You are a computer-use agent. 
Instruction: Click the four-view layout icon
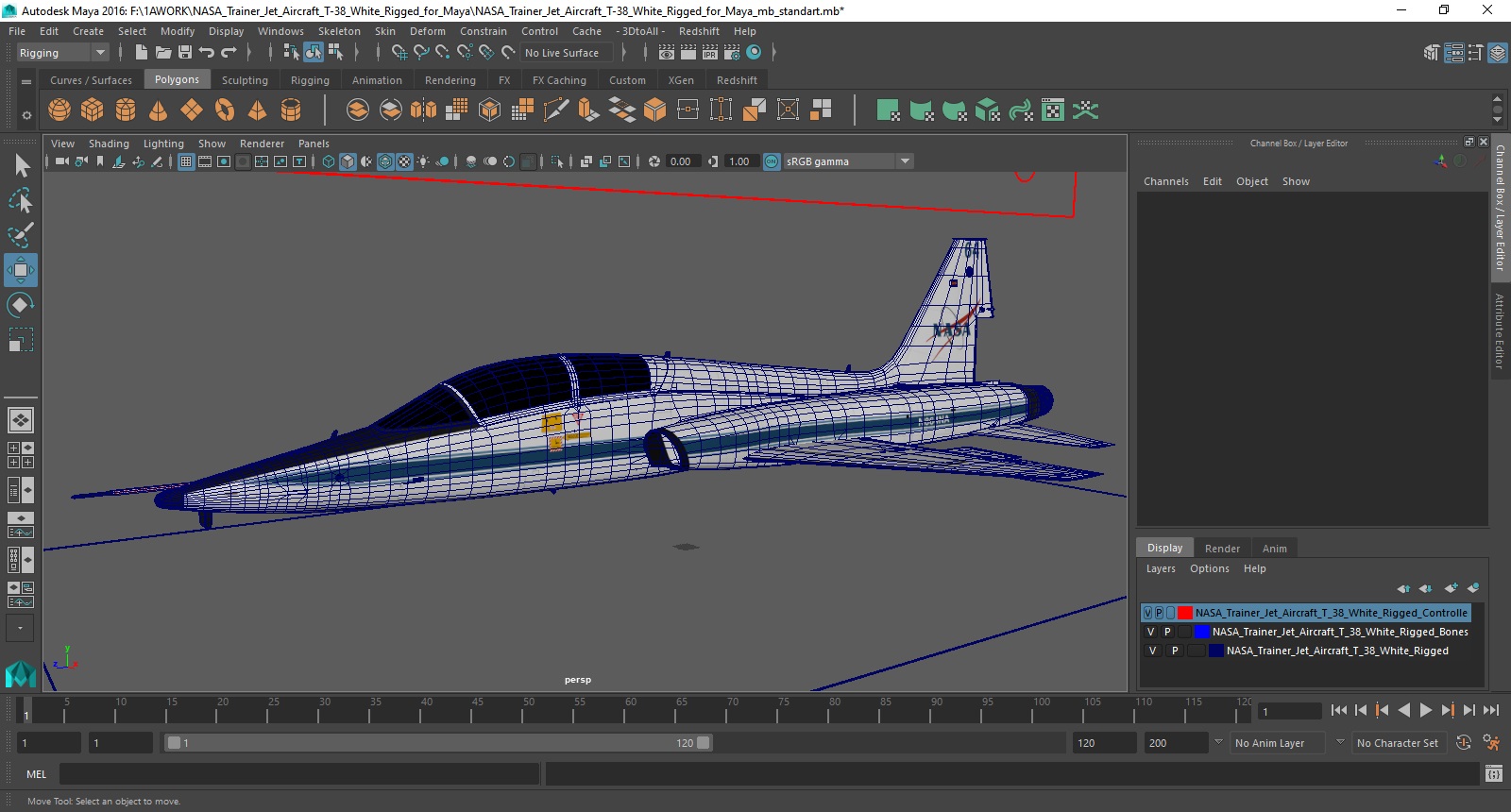(x=21, y=455)
